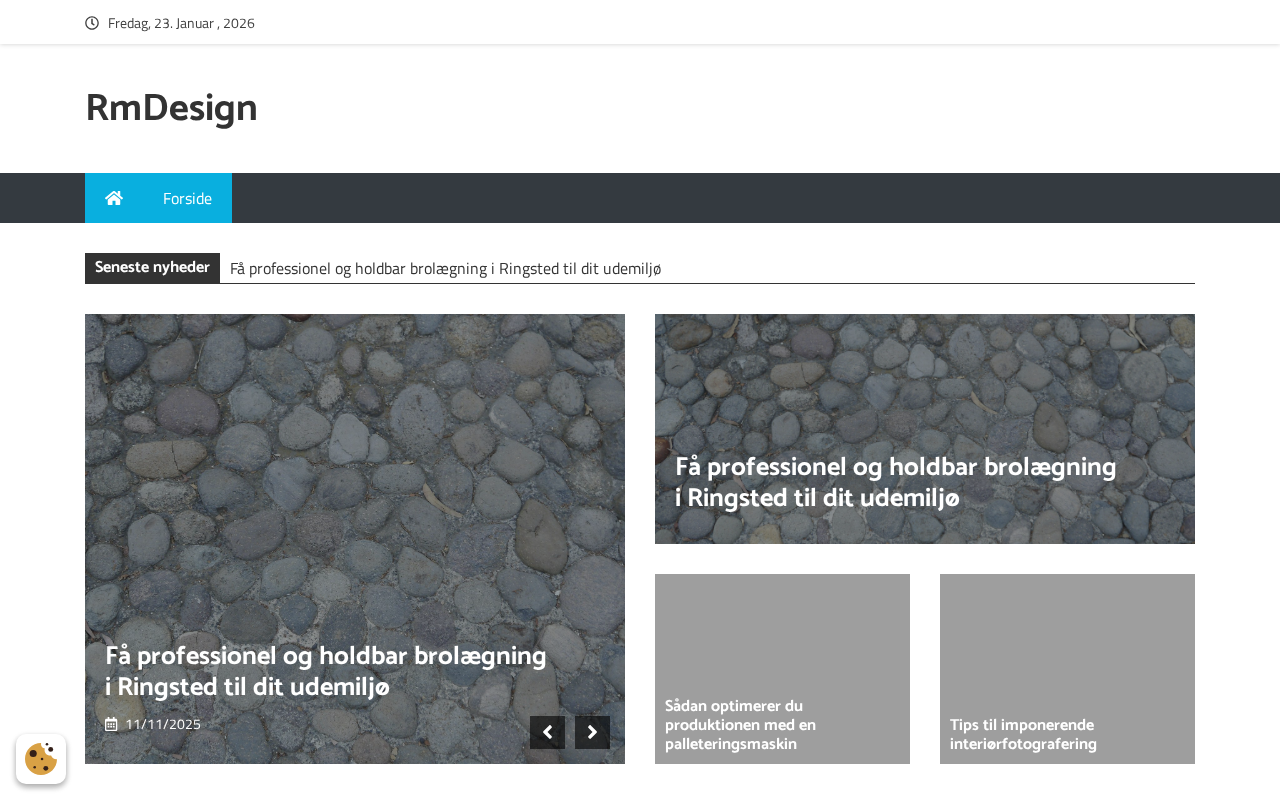Click gray thumbnail above the palleteringsmaskin title
The image size is (1280, 800).
(x=782, y=630)
